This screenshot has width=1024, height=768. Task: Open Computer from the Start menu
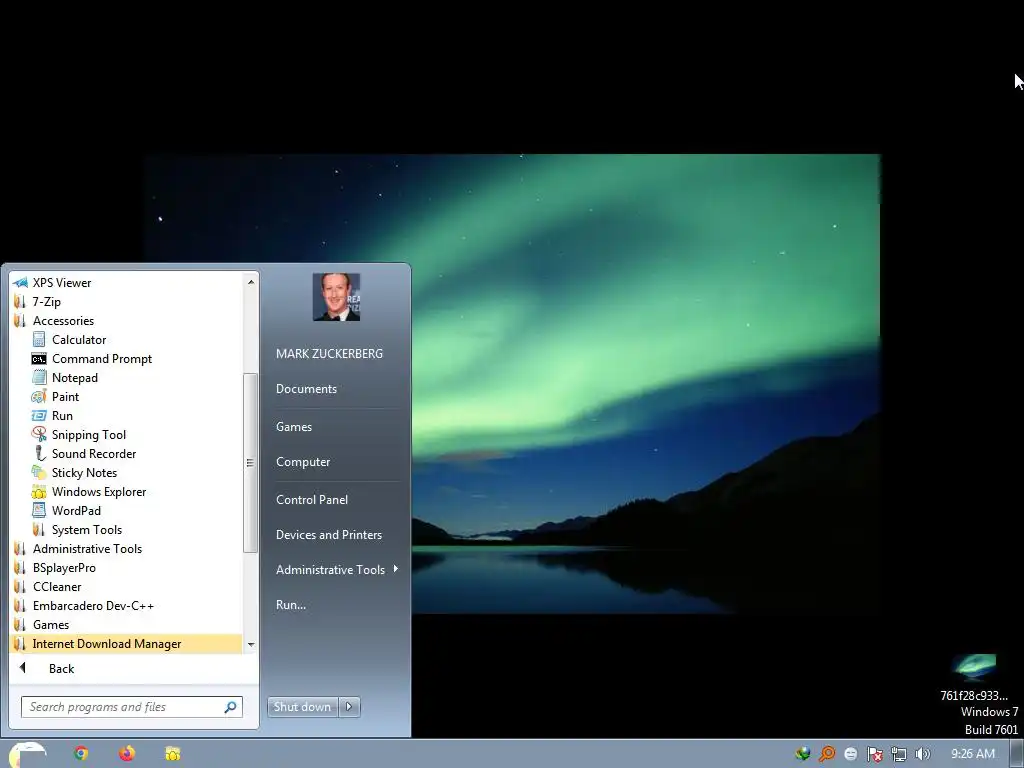pyautogui.click(x=303, y=462)
